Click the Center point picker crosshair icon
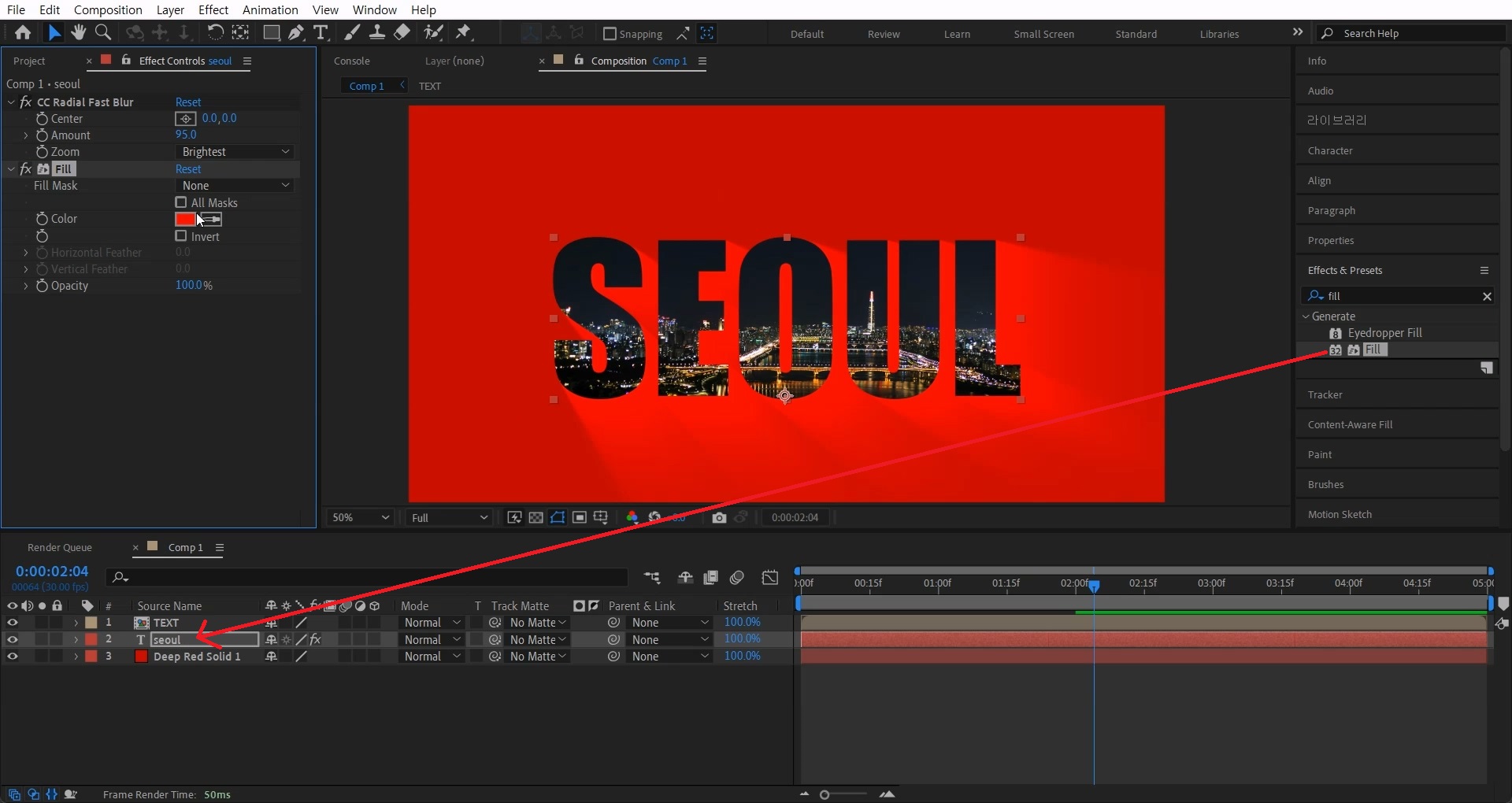Screen dimensions: 1512x803 pos(185,118)
